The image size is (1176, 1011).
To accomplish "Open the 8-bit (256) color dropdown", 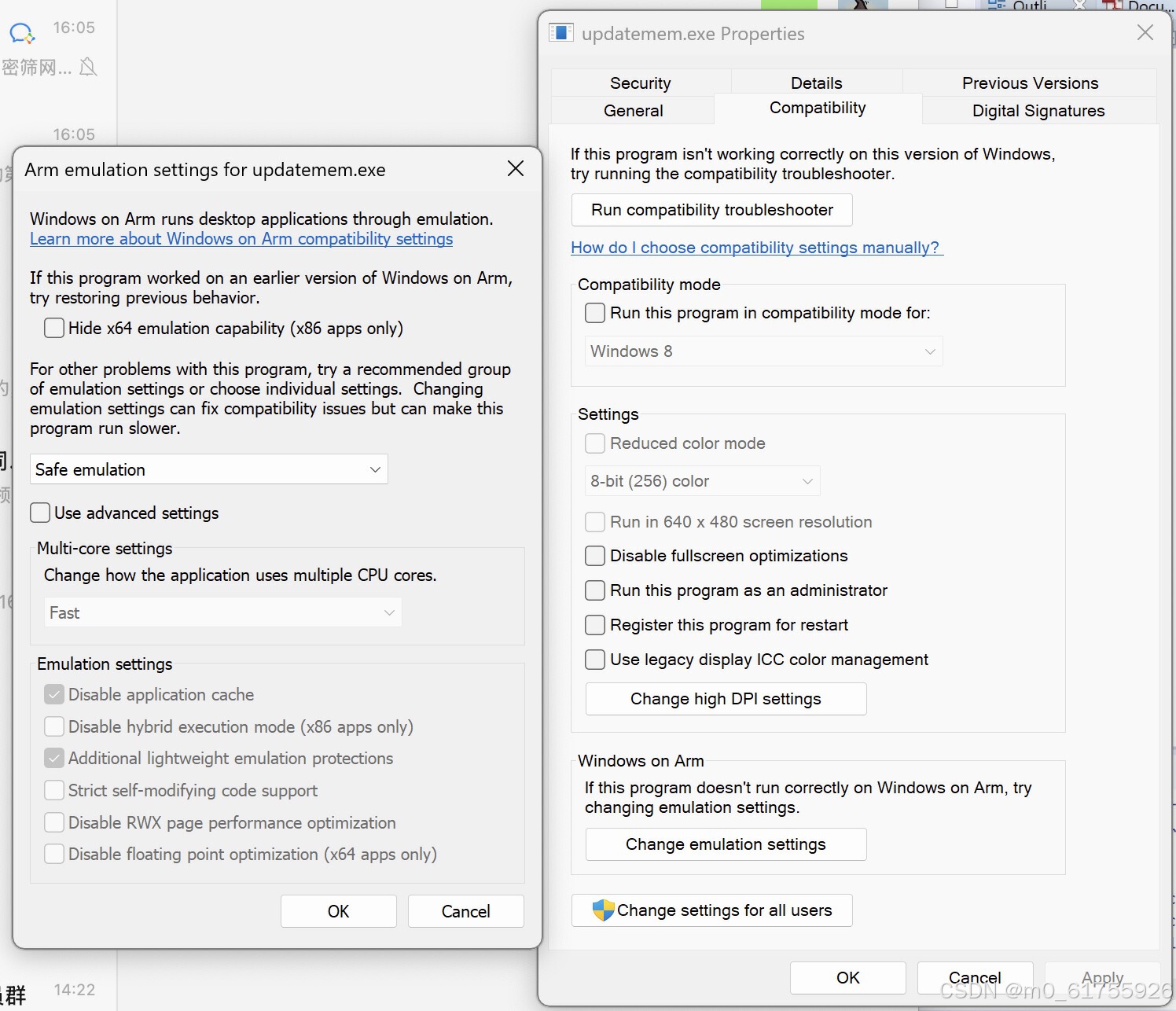I will (x=703, y=481).
